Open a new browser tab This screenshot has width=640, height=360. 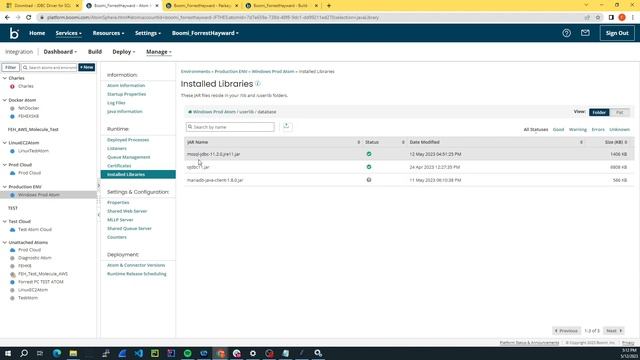coord(329,6)
